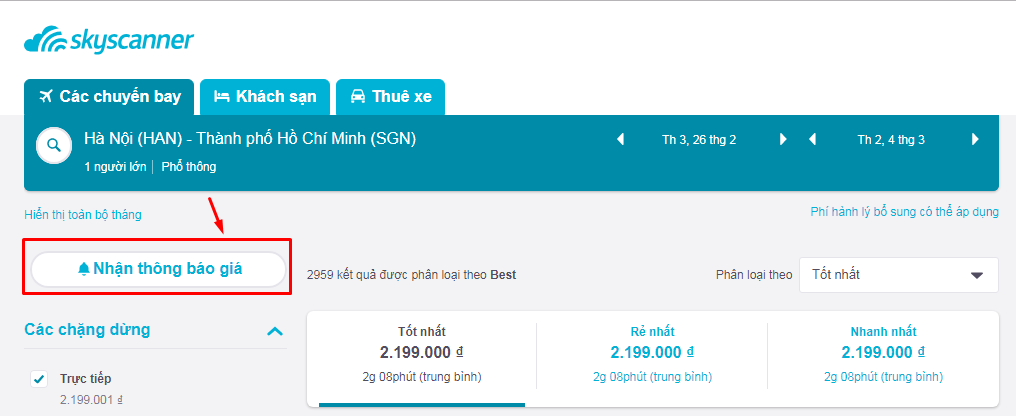Select the Rẻ nhất price option
The height and width of the screenshot is (416, 1016).
[x=652, y=354]
